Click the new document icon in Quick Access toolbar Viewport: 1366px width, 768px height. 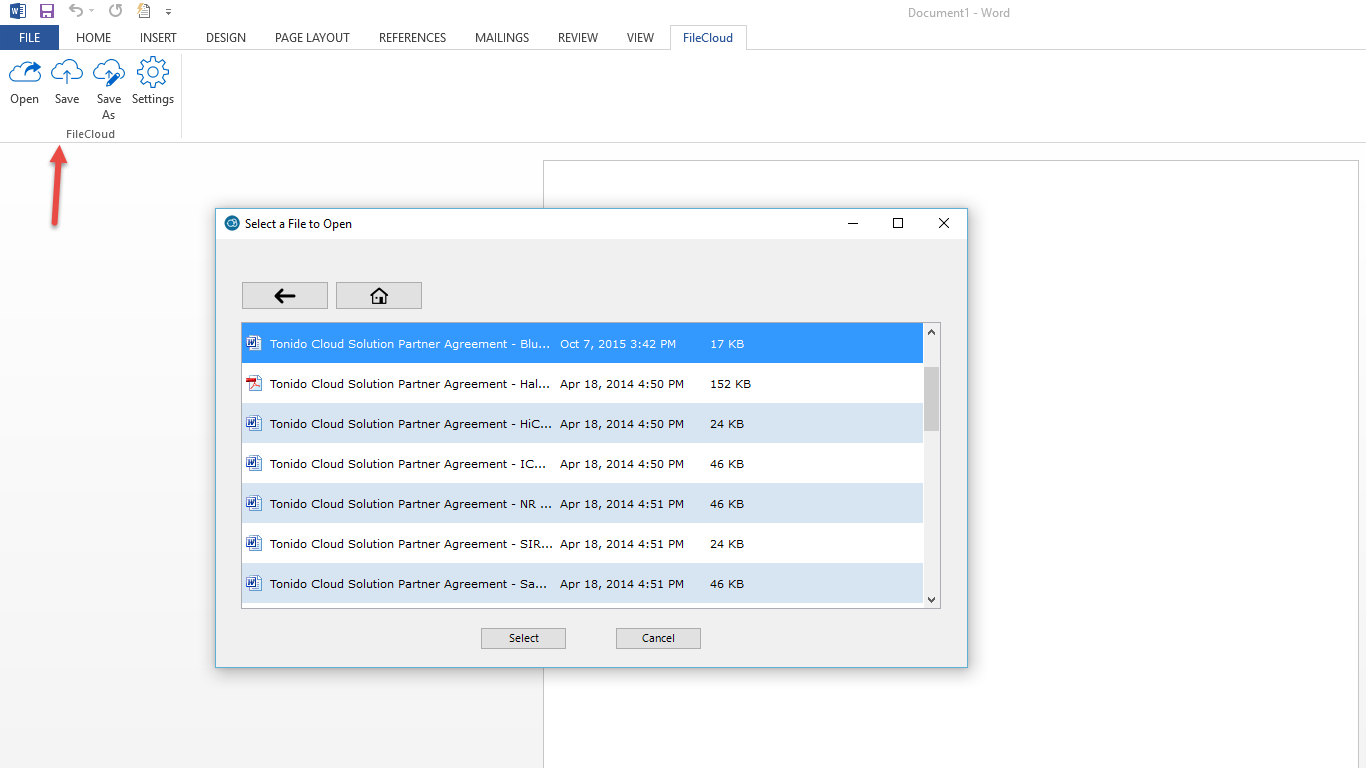point(144,11)
